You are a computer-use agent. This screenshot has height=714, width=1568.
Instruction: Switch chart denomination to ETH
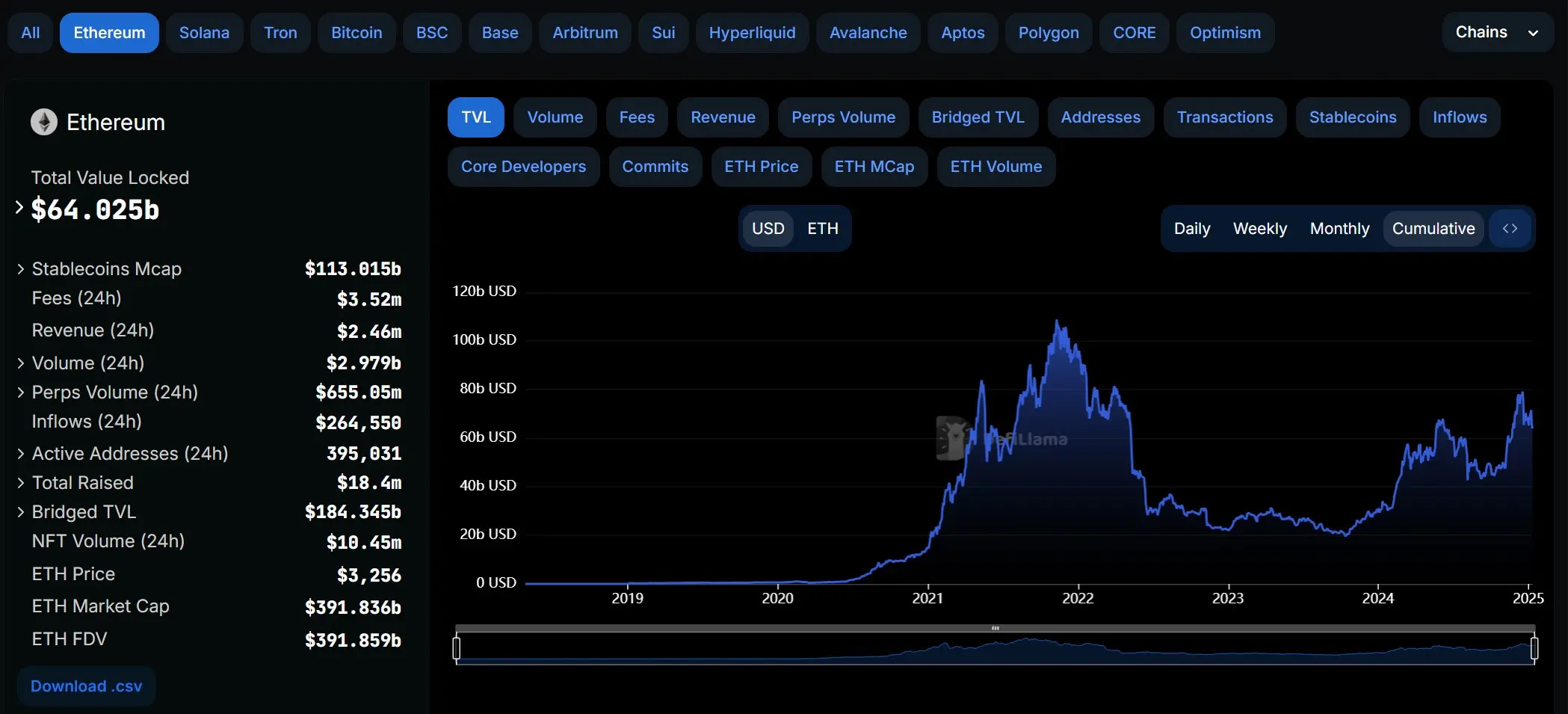pyautogui.click(x=822, y=229)
